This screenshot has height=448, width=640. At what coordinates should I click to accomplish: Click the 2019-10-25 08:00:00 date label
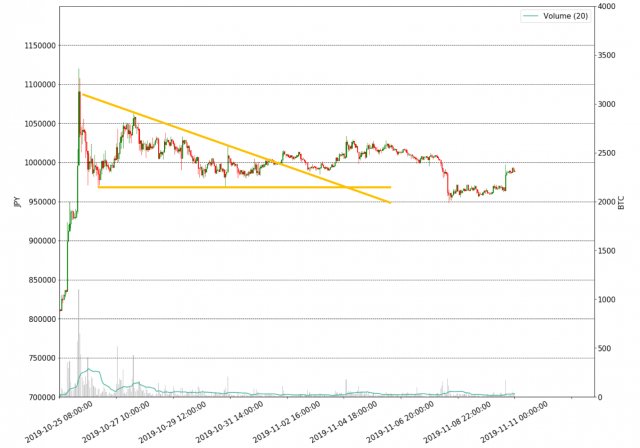tap(61, 422)
